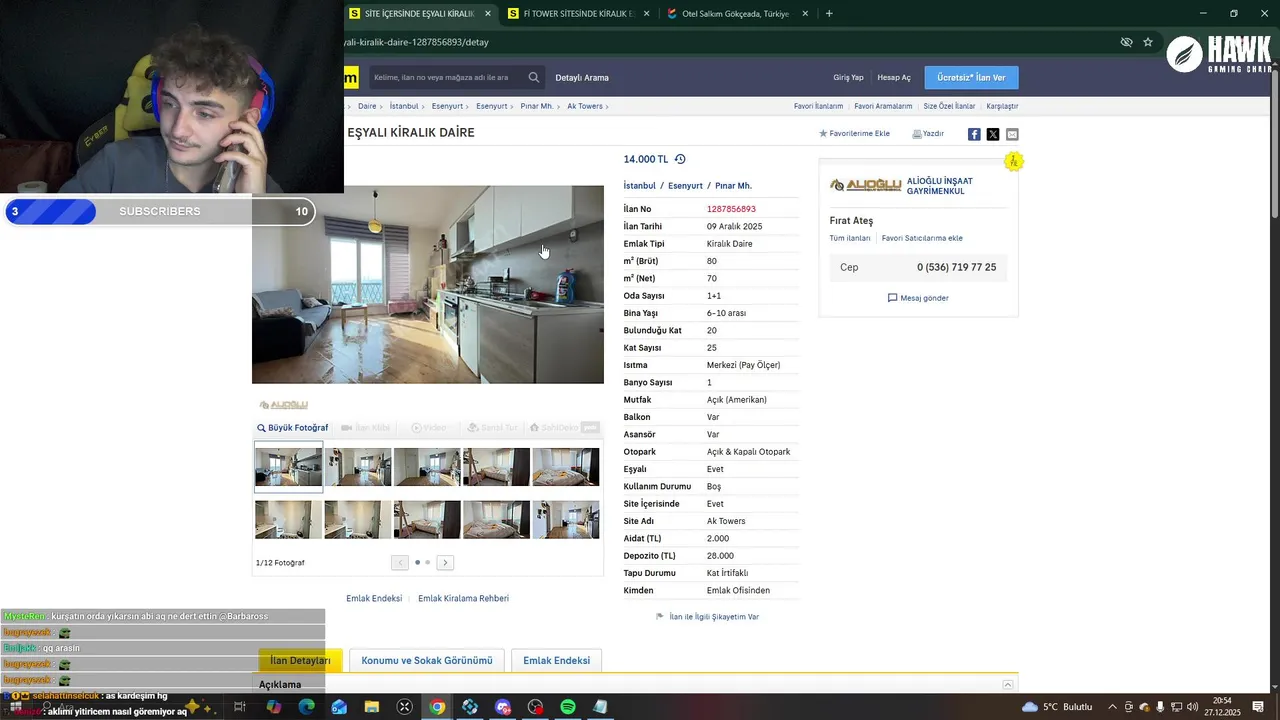Click the magnifier search icon in search box
The width and height of the screenshot is (1280, 720).
[x=534, y=77]
